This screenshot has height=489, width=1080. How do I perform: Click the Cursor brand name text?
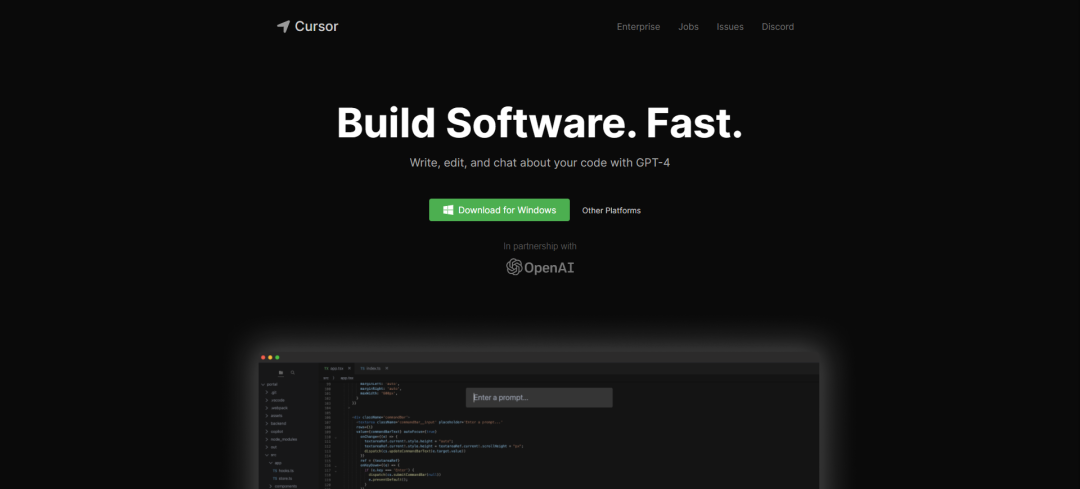[x=316, y=27]
